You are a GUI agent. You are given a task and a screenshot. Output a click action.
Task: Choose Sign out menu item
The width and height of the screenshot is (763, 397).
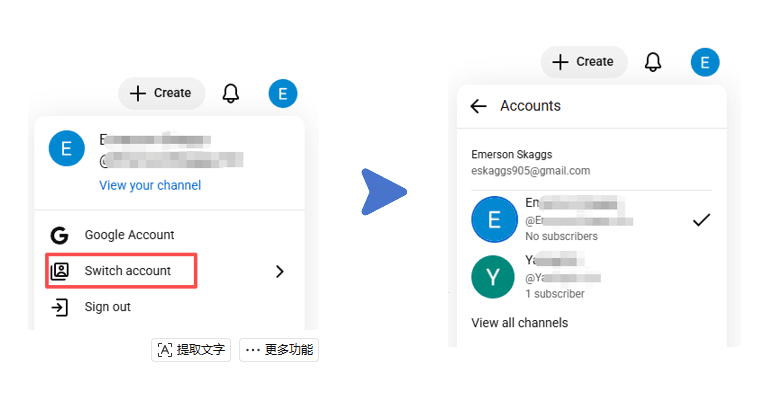(x=108, y=307)
